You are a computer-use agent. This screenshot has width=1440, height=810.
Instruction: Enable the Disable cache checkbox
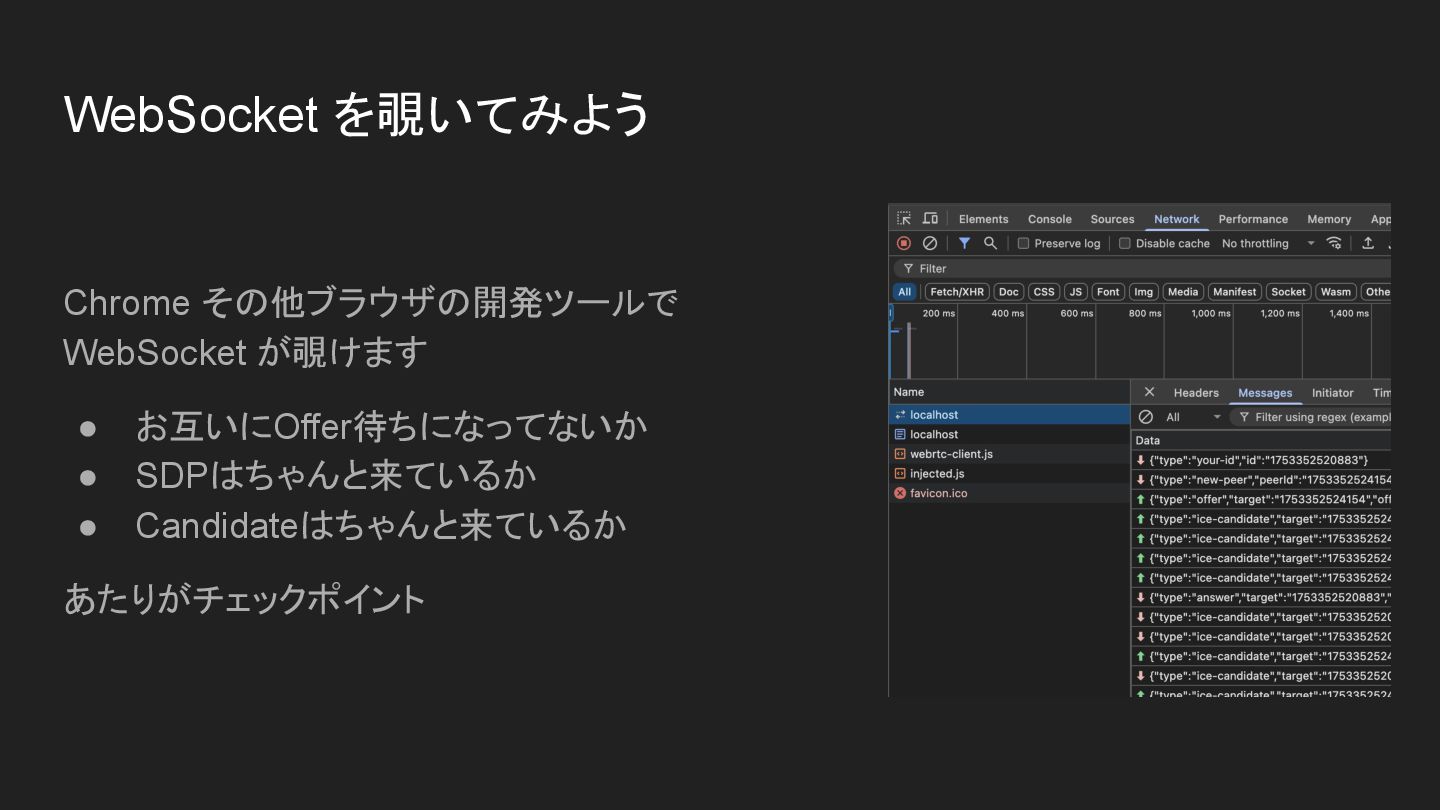tap(1124, 243)
